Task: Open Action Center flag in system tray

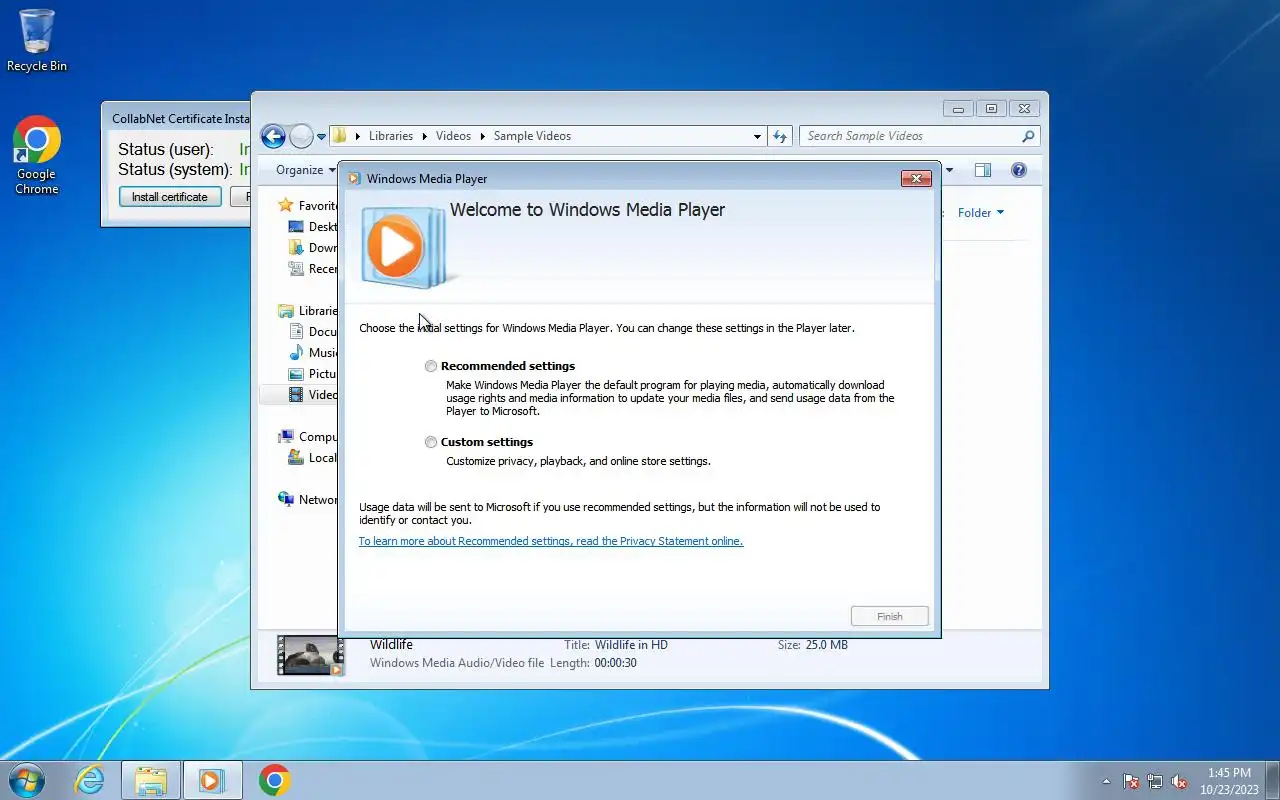Action: 1131,782
